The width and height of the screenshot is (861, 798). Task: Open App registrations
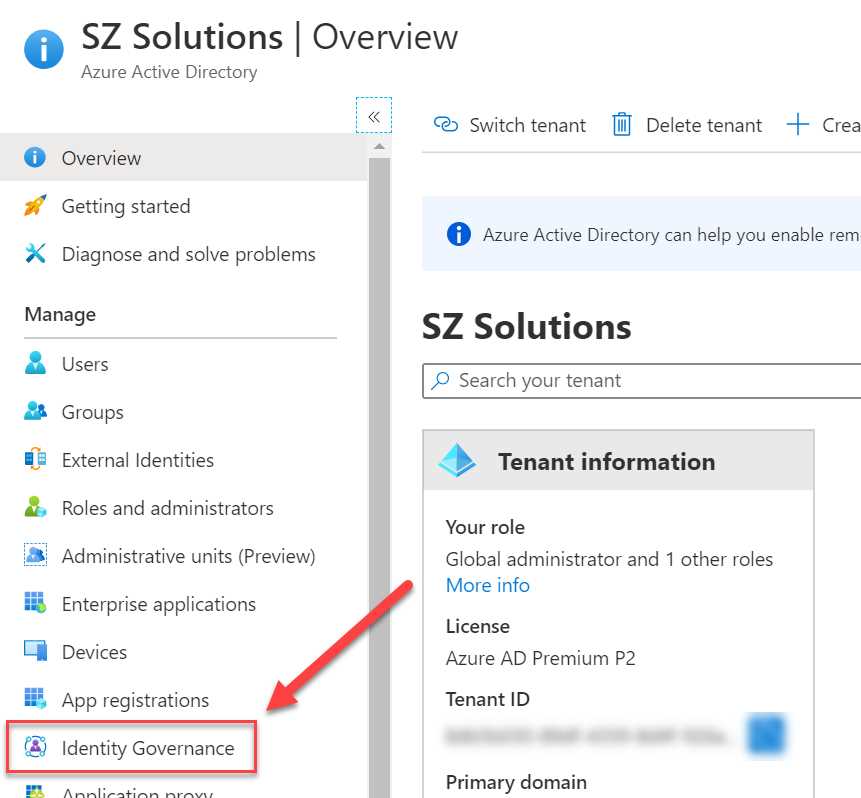(x=135, y=699)
